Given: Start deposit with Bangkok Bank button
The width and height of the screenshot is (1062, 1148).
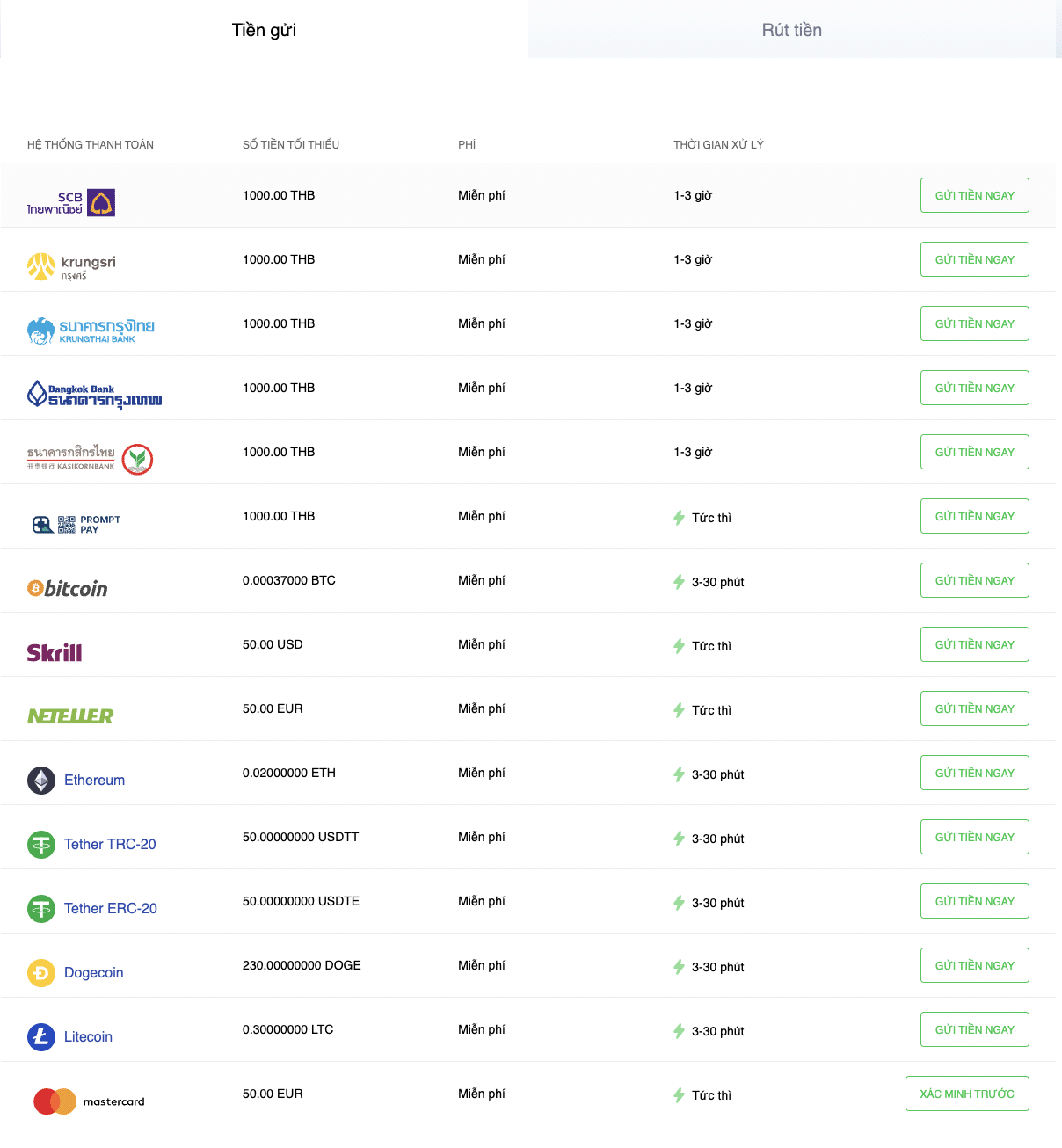Looking at the screenshot, I should click(x=975, y=388).
